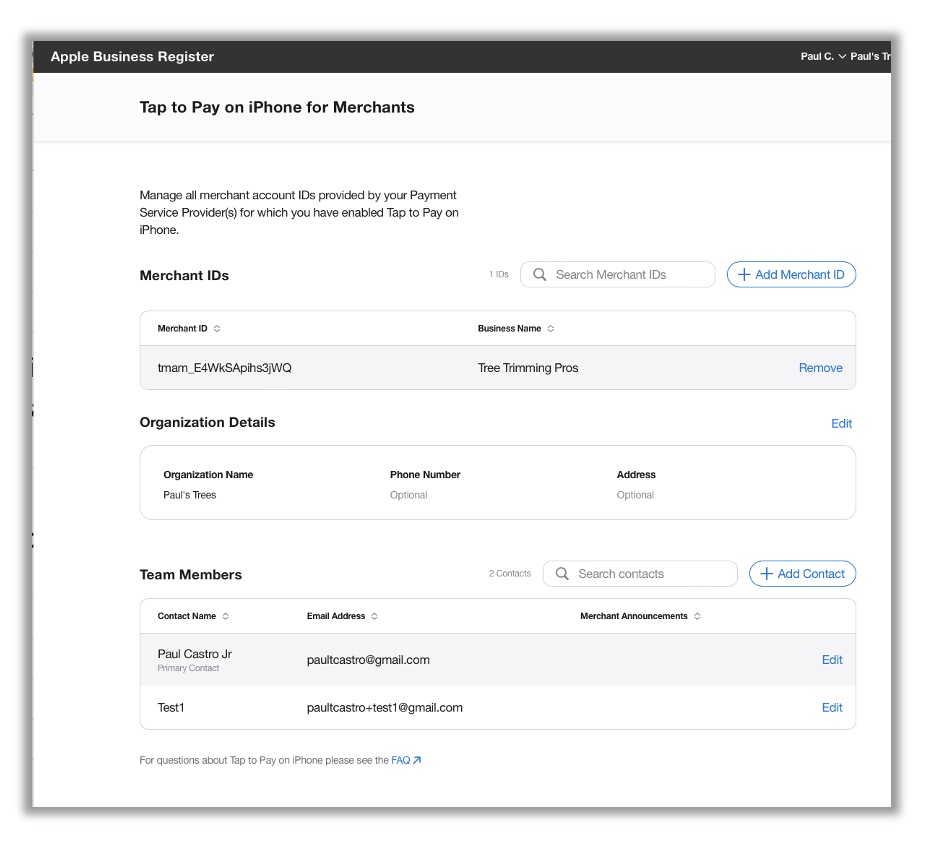934x844 pixels.
Task: Remove the Tree Trimming Pros merchant ID
Action: coord(820,368)
